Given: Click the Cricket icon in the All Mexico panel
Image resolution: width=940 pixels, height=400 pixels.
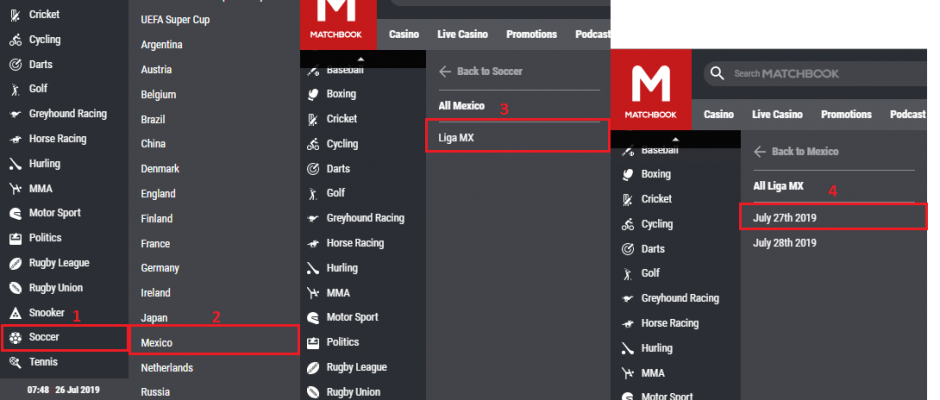Looking at the screenshot, I should 313,119.
